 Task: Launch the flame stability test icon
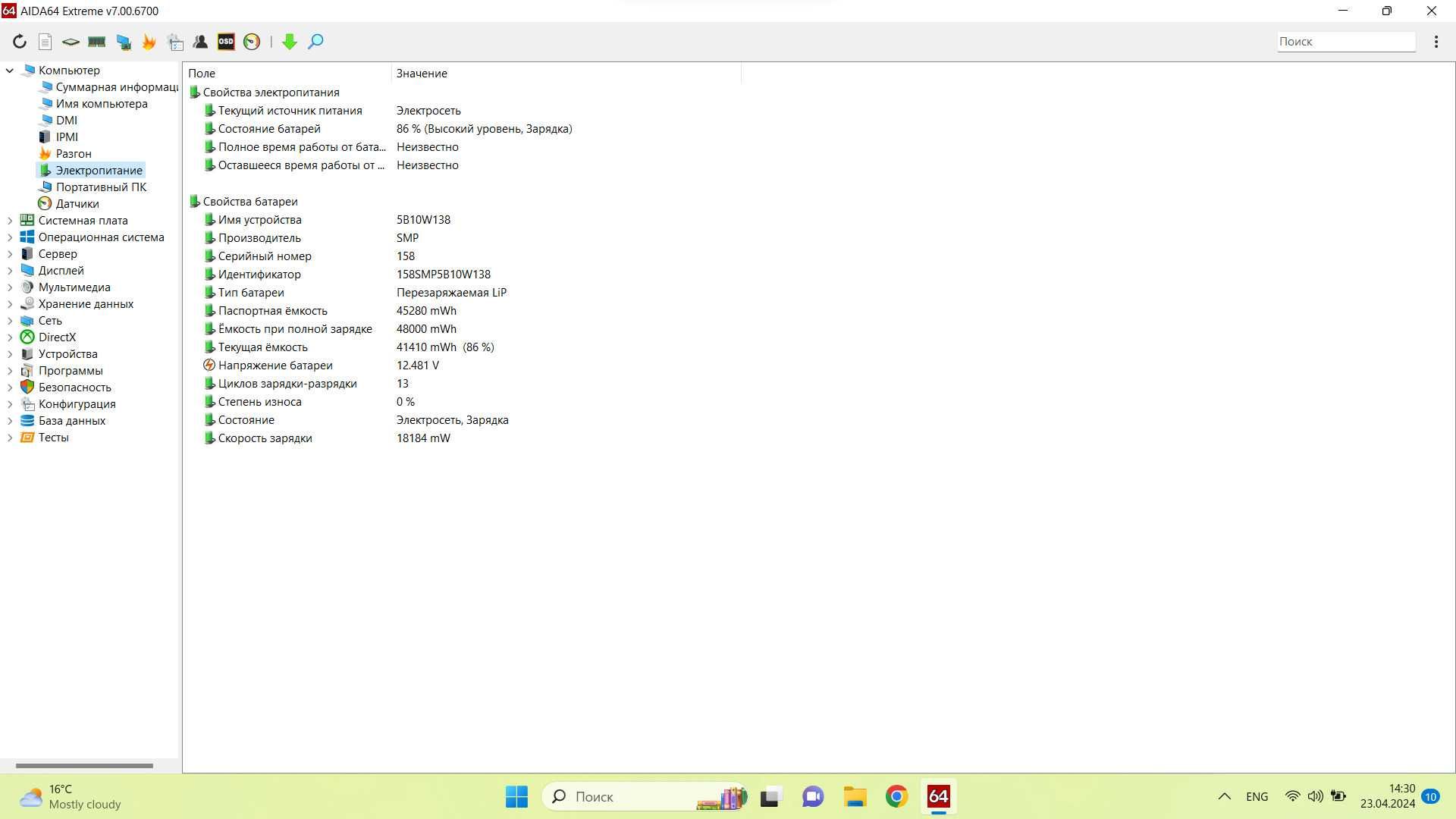coord(149,42)
